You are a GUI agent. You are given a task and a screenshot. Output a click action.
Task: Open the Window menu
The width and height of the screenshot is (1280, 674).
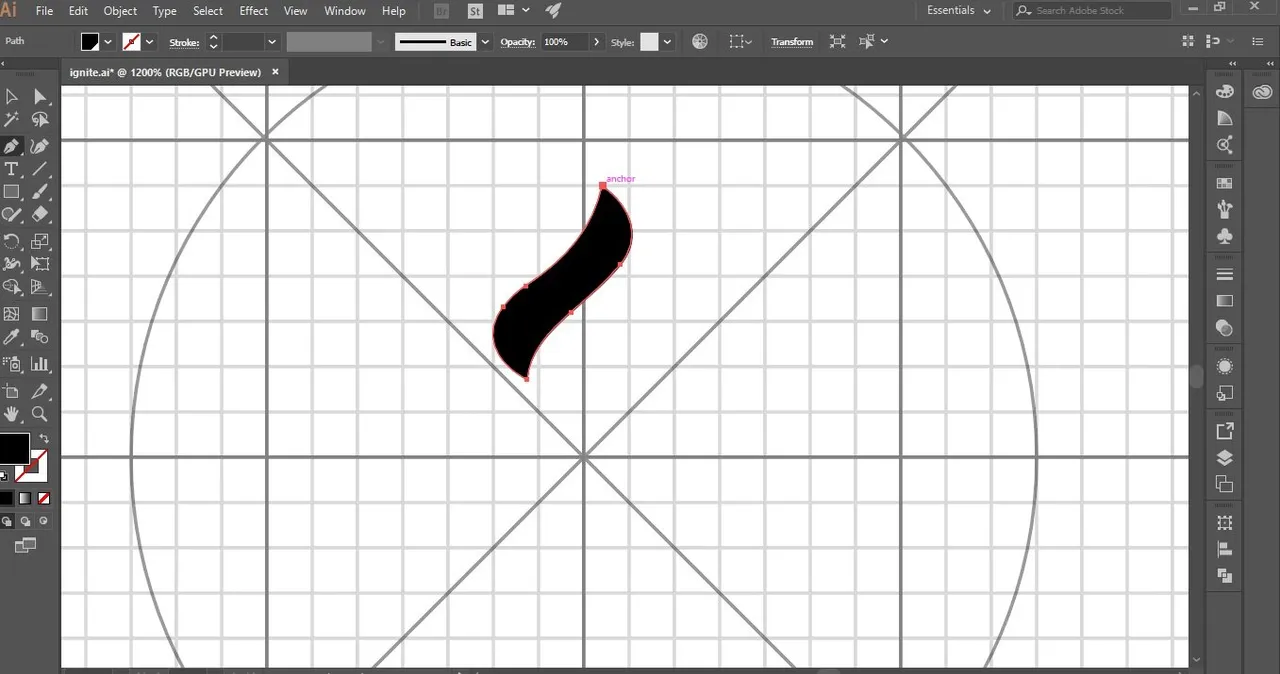click(345, 11)
